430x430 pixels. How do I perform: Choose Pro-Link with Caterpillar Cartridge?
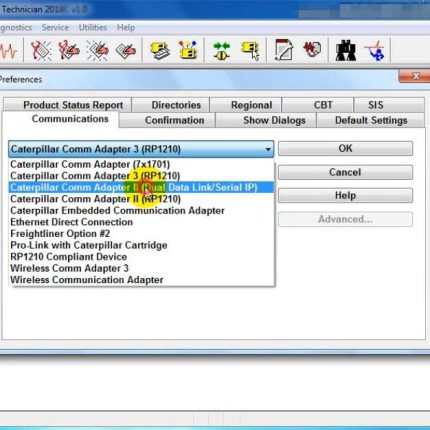[141, 245]
